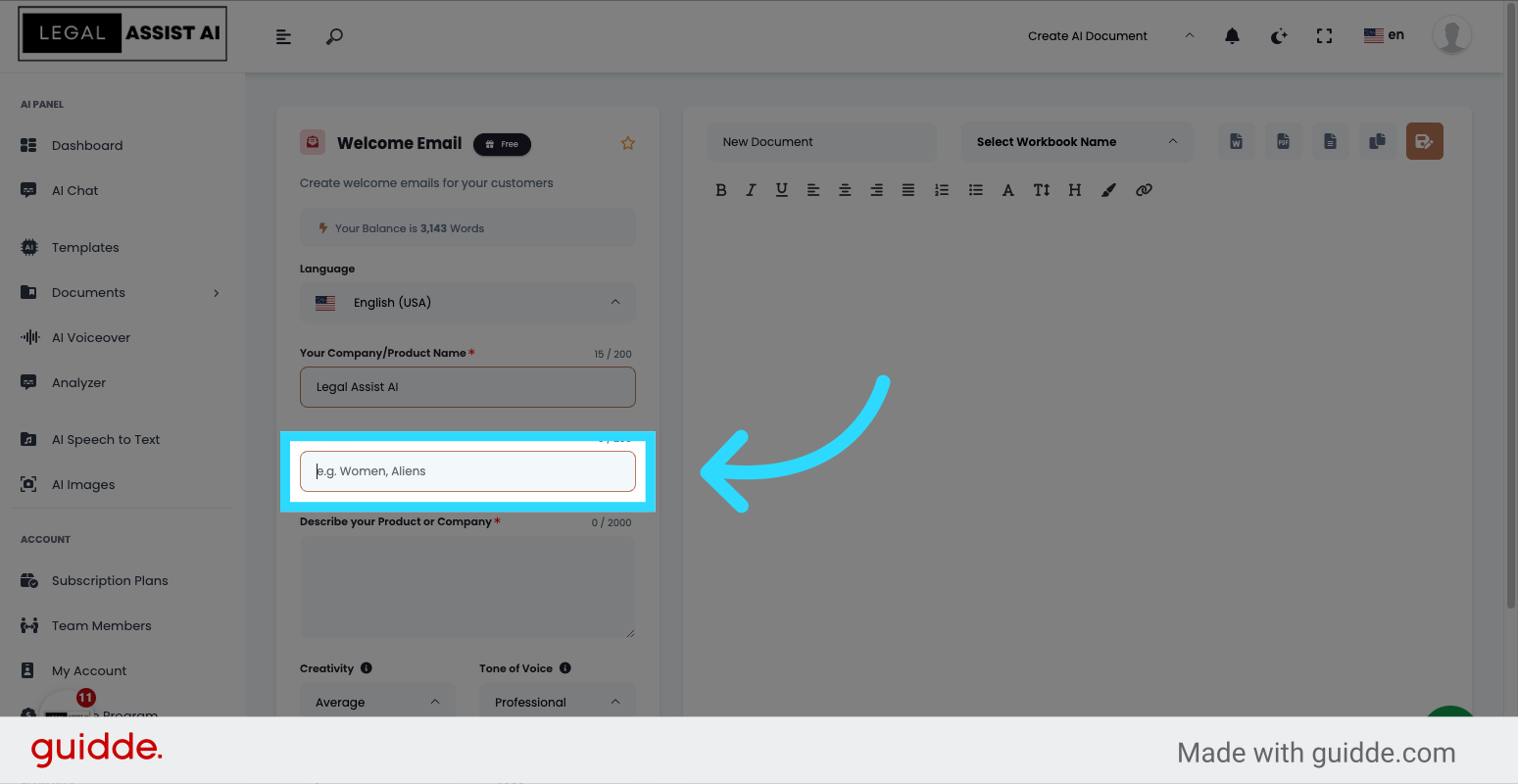Export document as PDF
This screenshot has width=1518, height=784.
[1284, 141]
